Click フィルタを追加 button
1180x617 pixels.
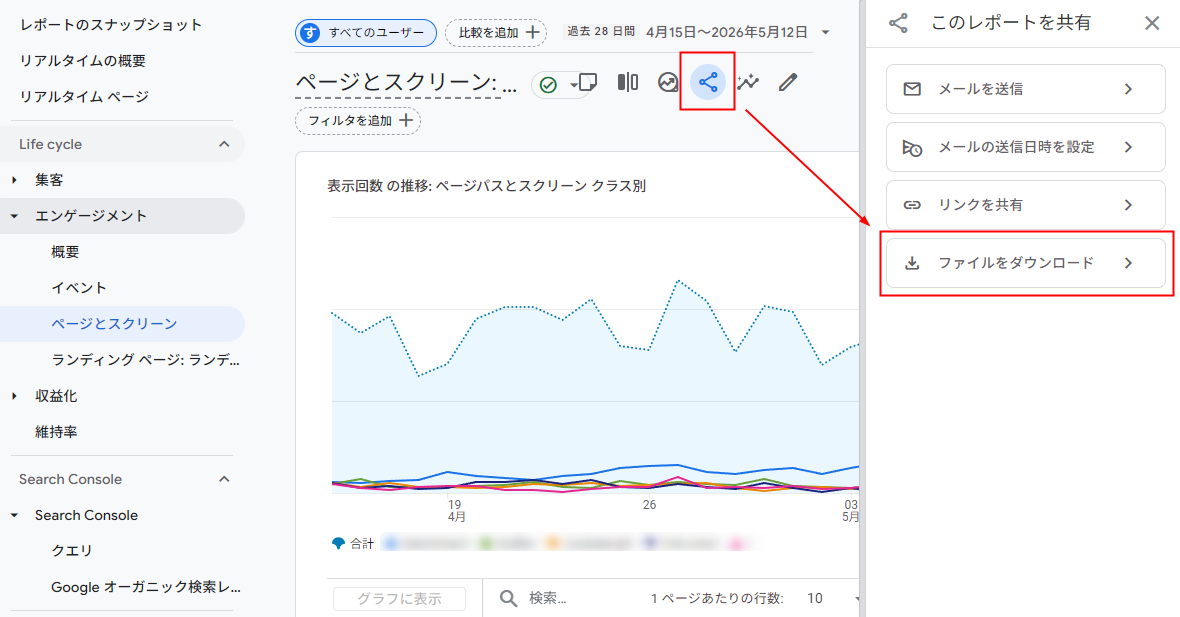click(x=358, y=120)
